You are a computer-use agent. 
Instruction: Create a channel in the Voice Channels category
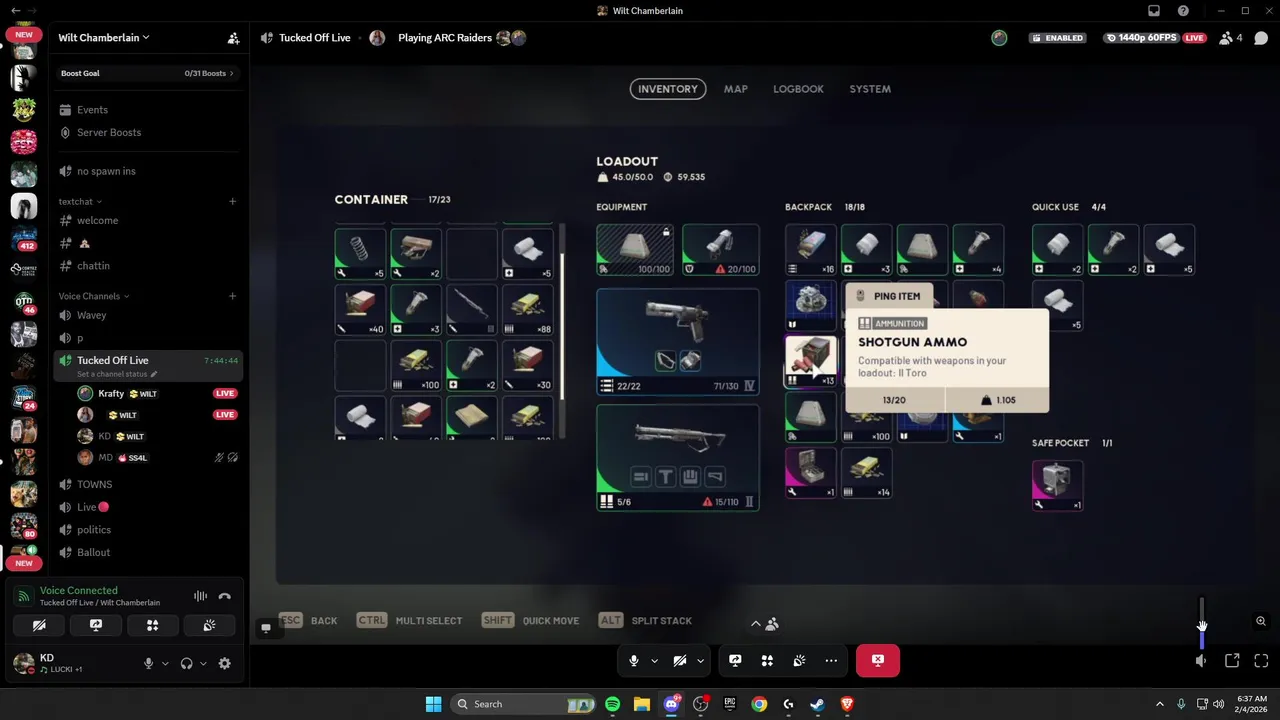click(232, 296)
